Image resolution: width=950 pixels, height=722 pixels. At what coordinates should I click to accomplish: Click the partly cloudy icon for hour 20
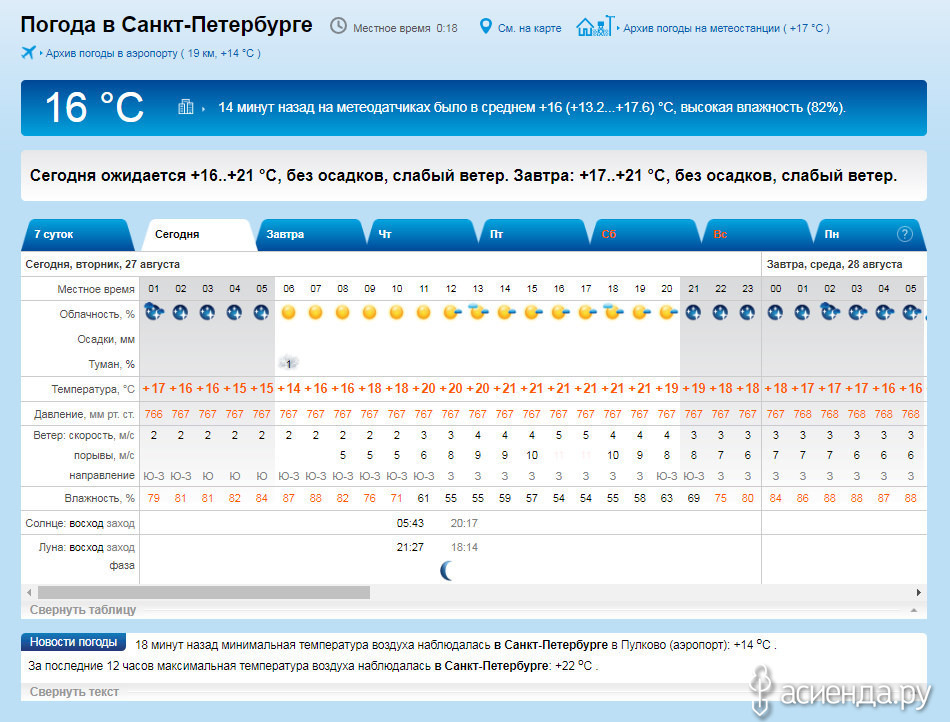click(668, 313)
